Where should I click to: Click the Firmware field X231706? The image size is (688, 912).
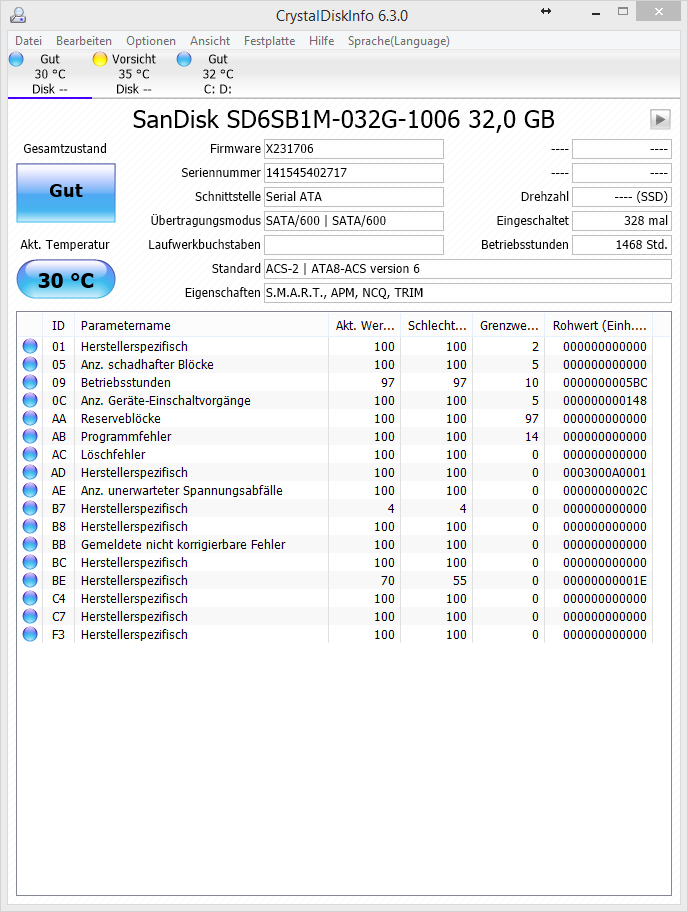(x=354, y=149)
